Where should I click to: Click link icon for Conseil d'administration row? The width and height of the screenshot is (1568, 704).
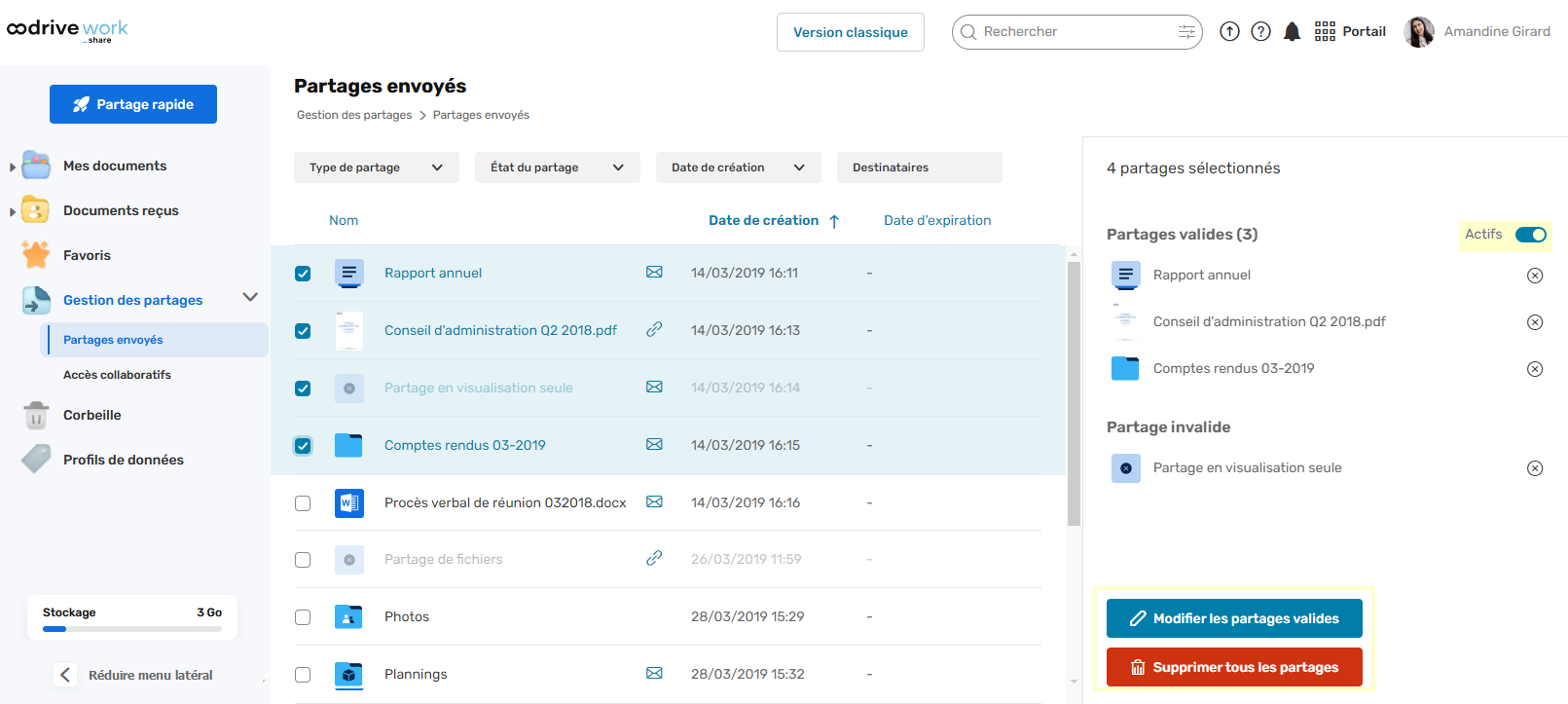click(654, 330)
